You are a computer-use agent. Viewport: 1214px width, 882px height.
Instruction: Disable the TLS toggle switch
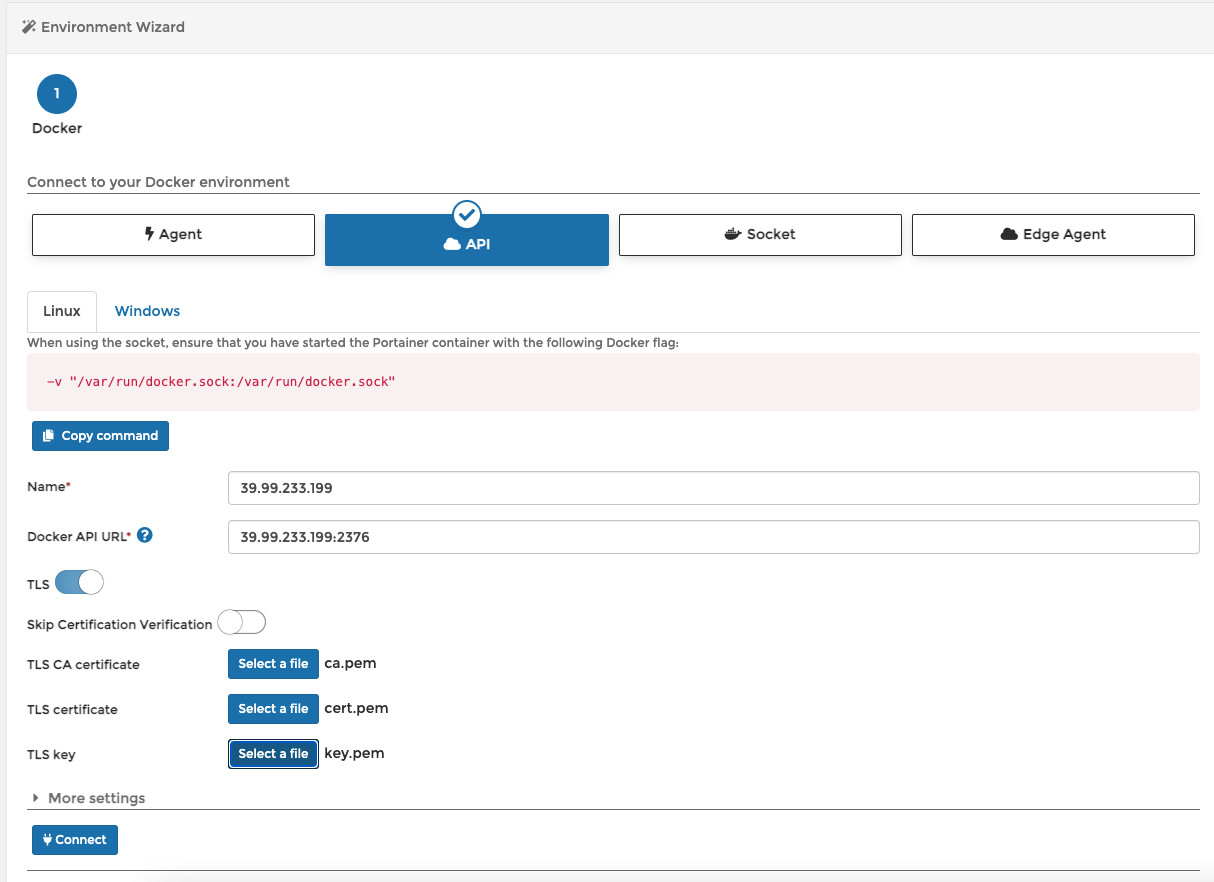(79, 582)
